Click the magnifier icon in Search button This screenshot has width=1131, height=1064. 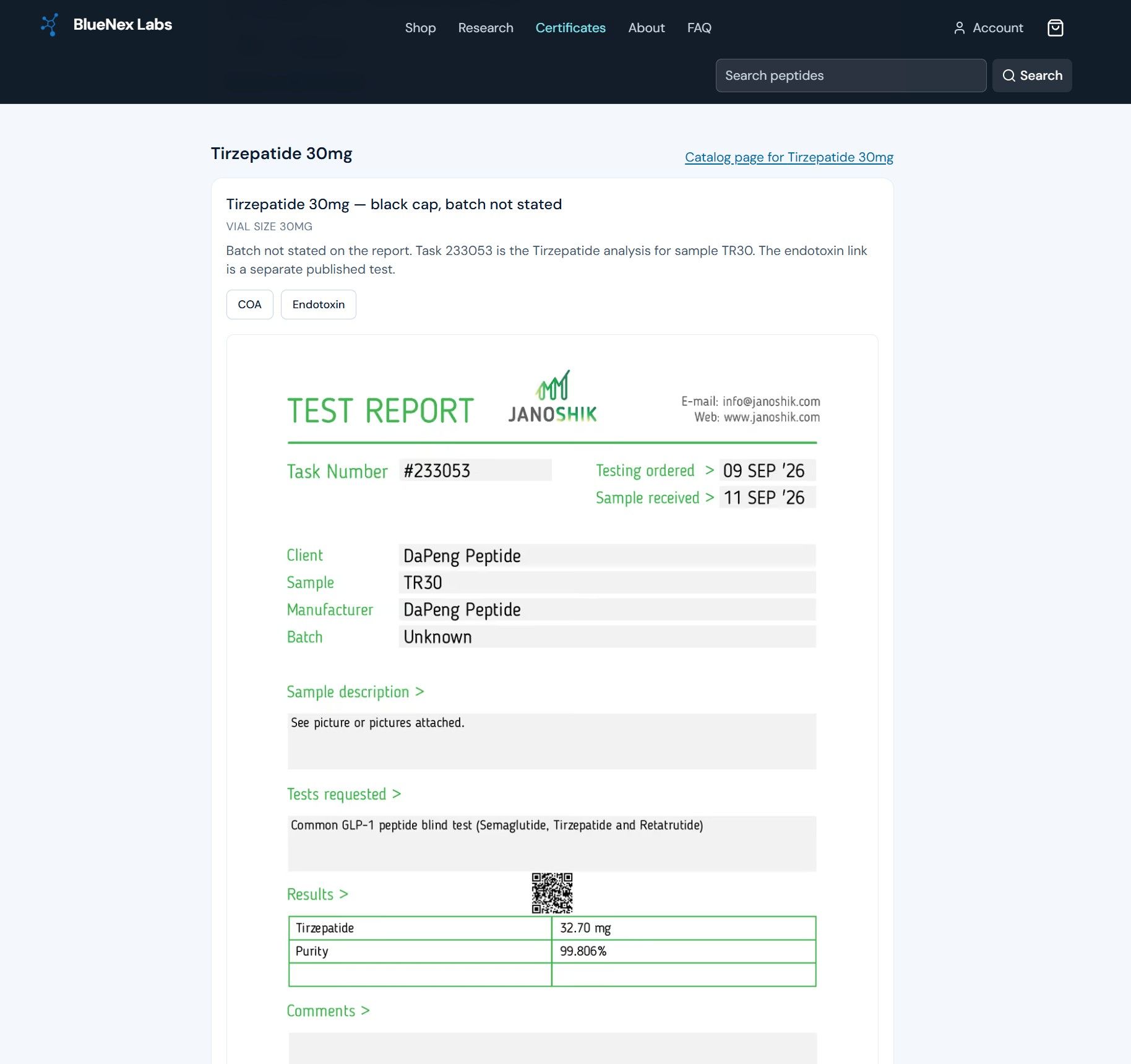1008,76
